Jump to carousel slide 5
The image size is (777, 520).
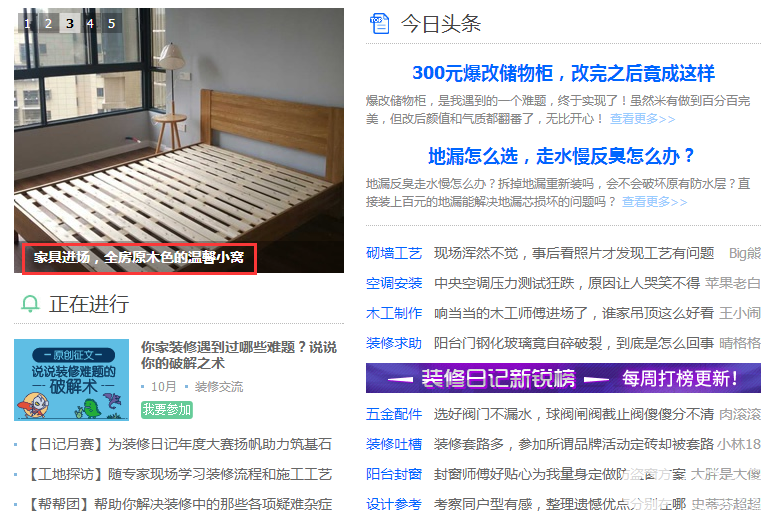tap(112, 23)
